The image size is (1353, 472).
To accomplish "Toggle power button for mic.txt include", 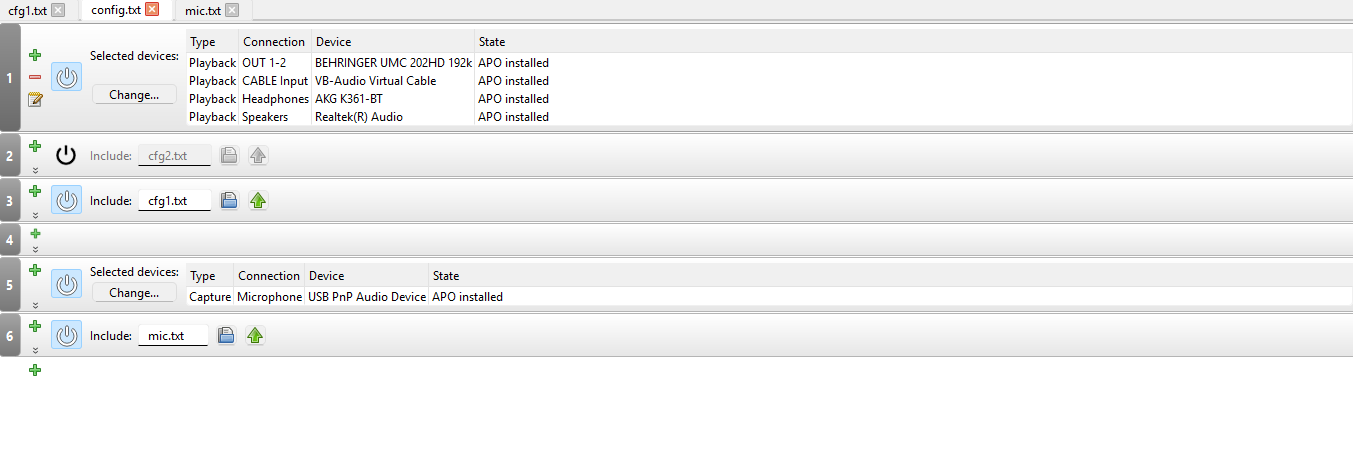I will (66, 336).
